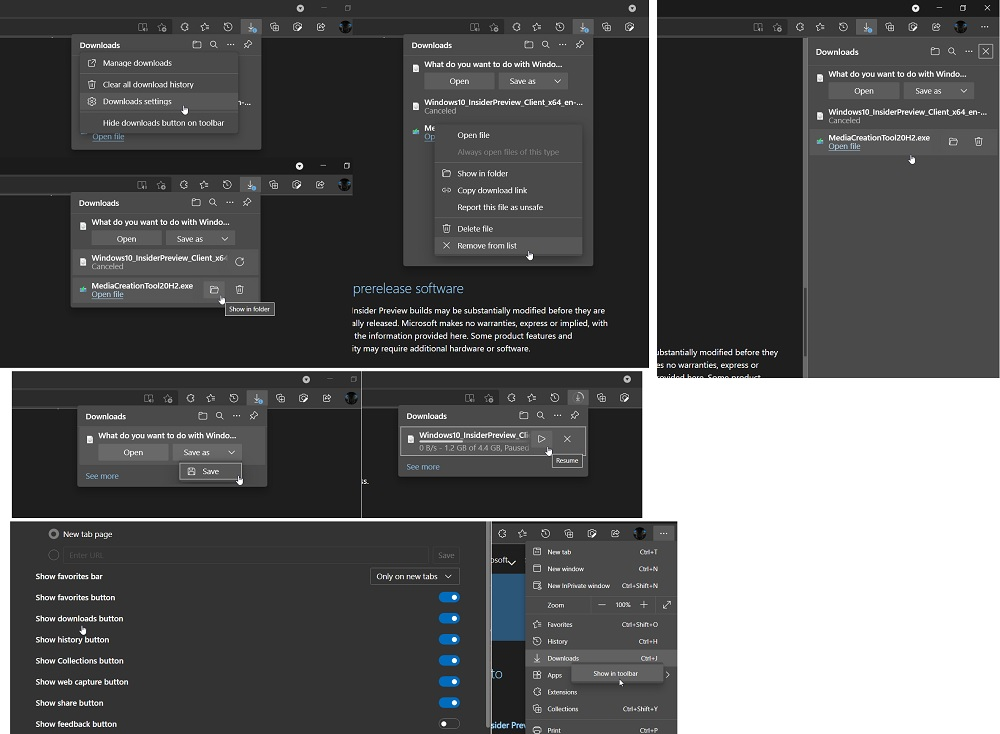Image resolution: width=1000 pixels, height=734 pixels.
Task: Open more options in pinned Downloads pane header
Action: pyautogui.click(x=969, y=52)
